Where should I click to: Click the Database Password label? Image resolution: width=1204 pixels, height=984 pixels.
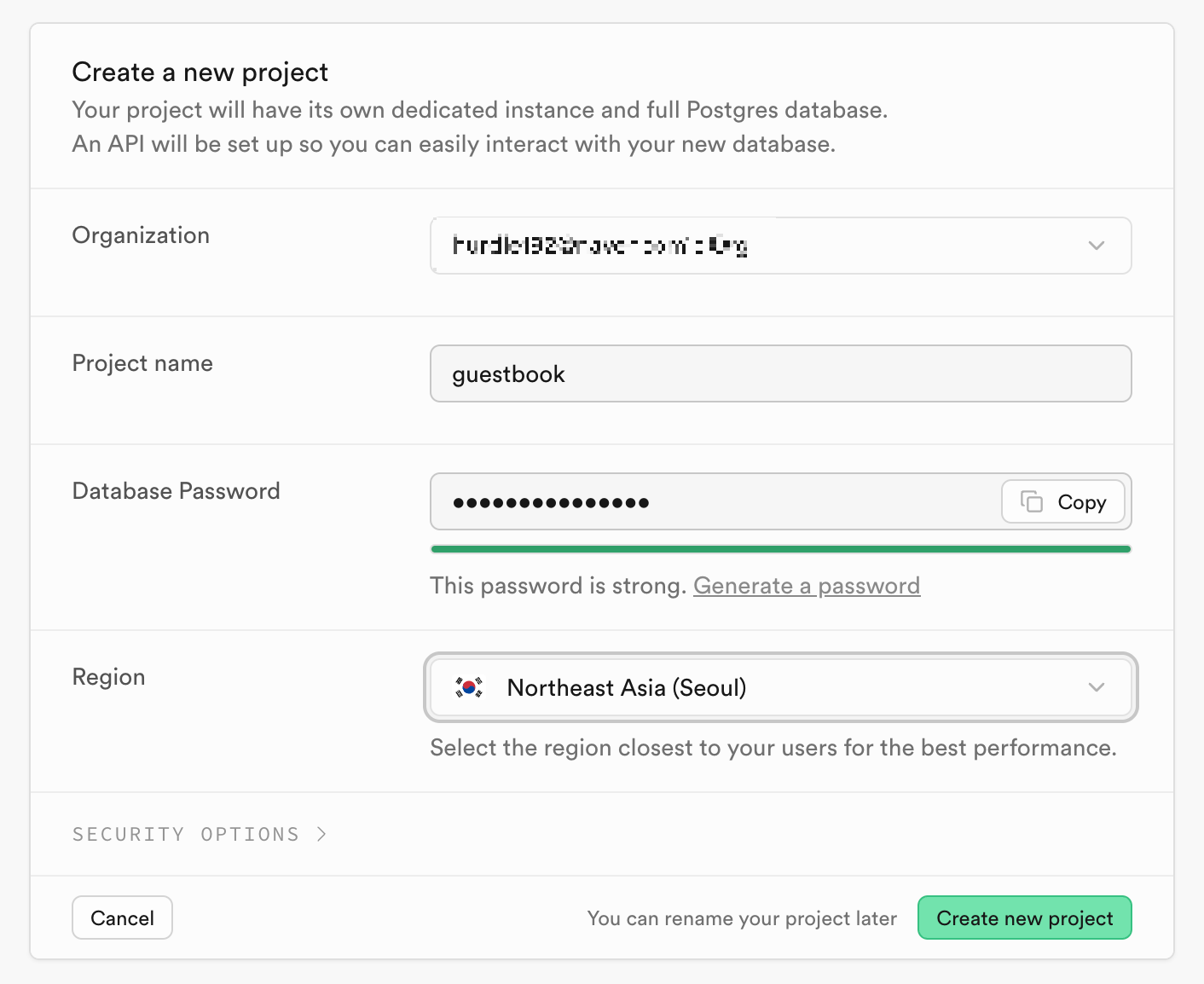(176, 491)
